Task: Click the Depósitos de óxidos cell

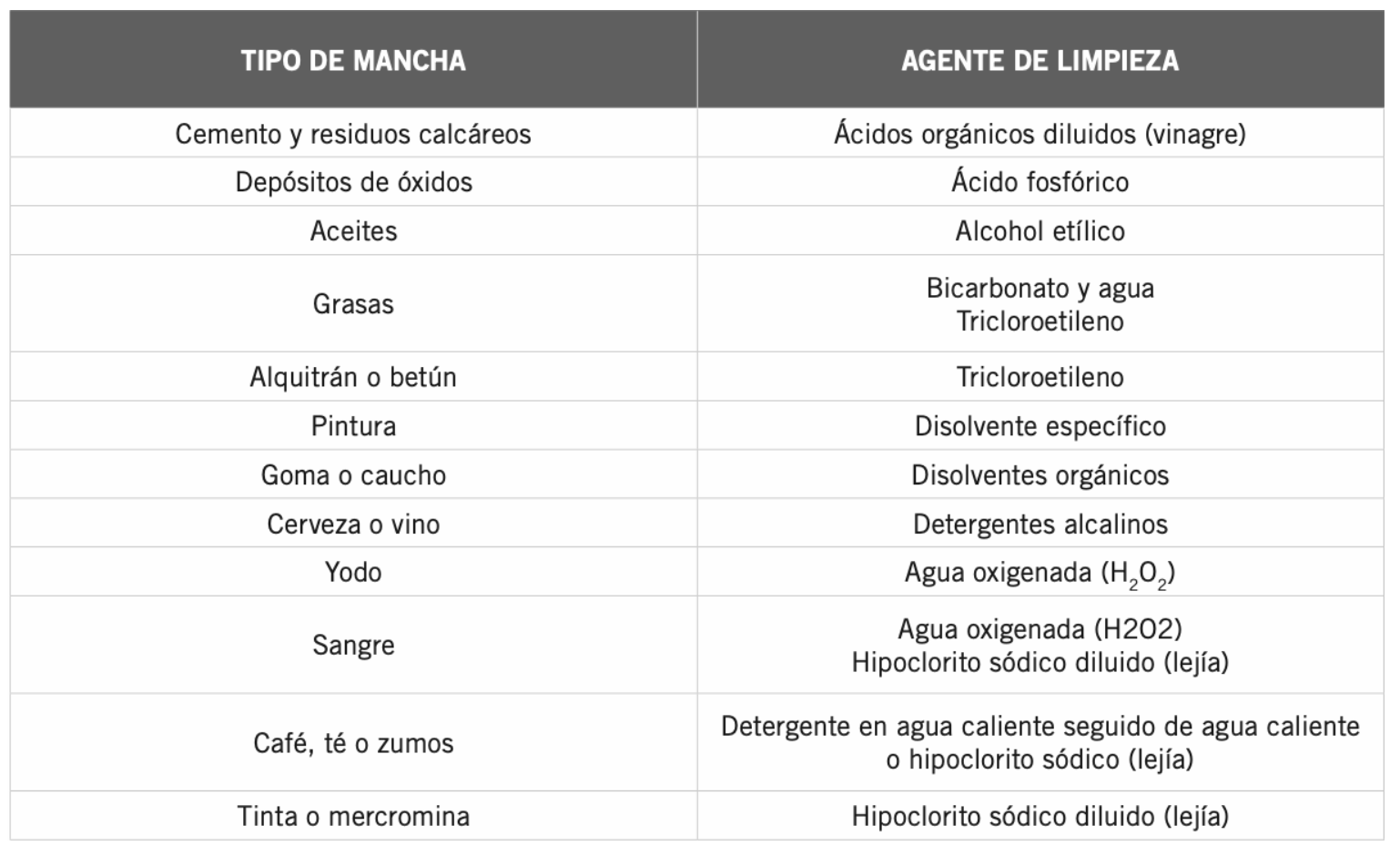Action: (353, 182)
